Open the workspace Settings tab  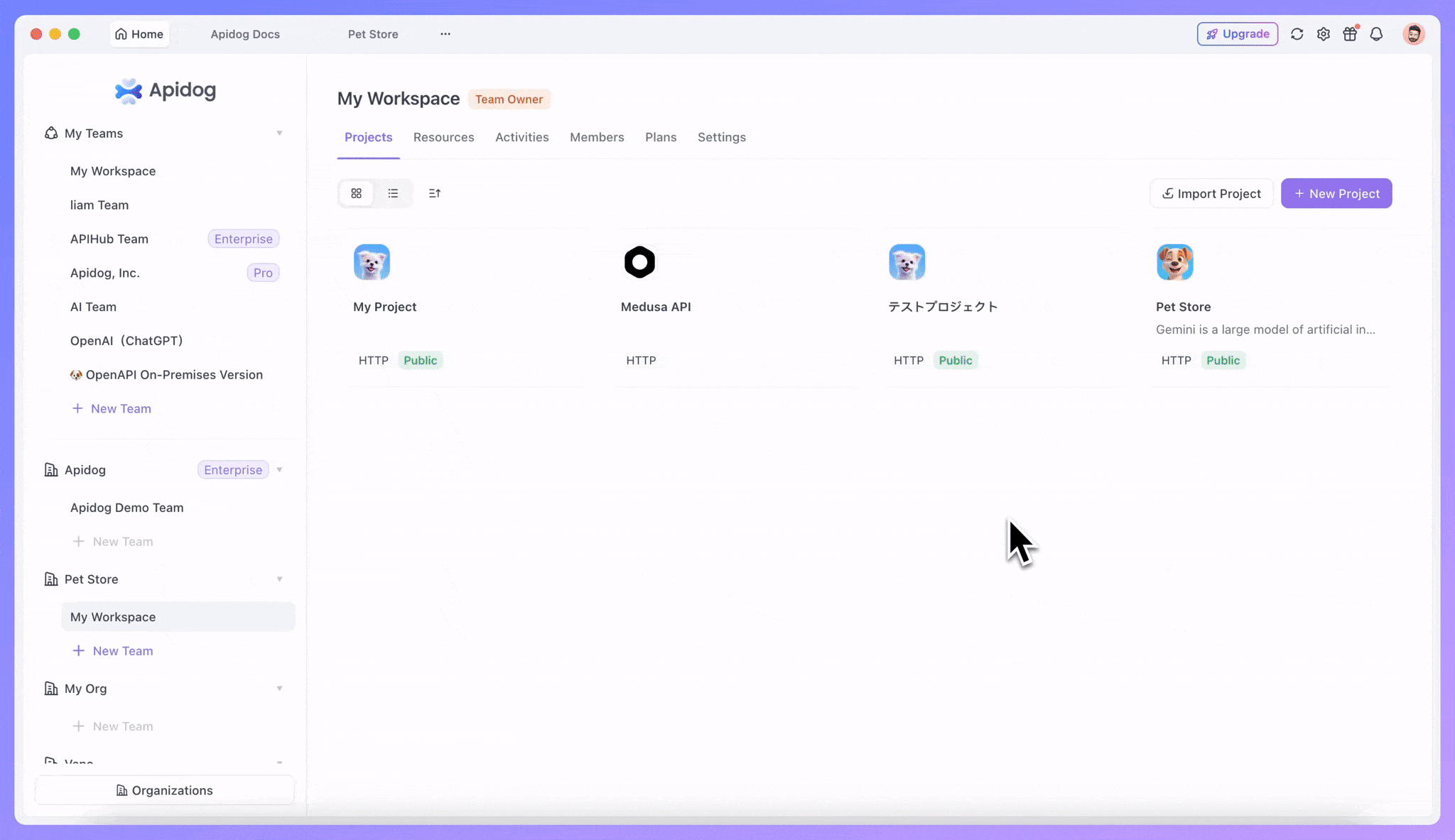pyautogui.click(x=722, y=137)
